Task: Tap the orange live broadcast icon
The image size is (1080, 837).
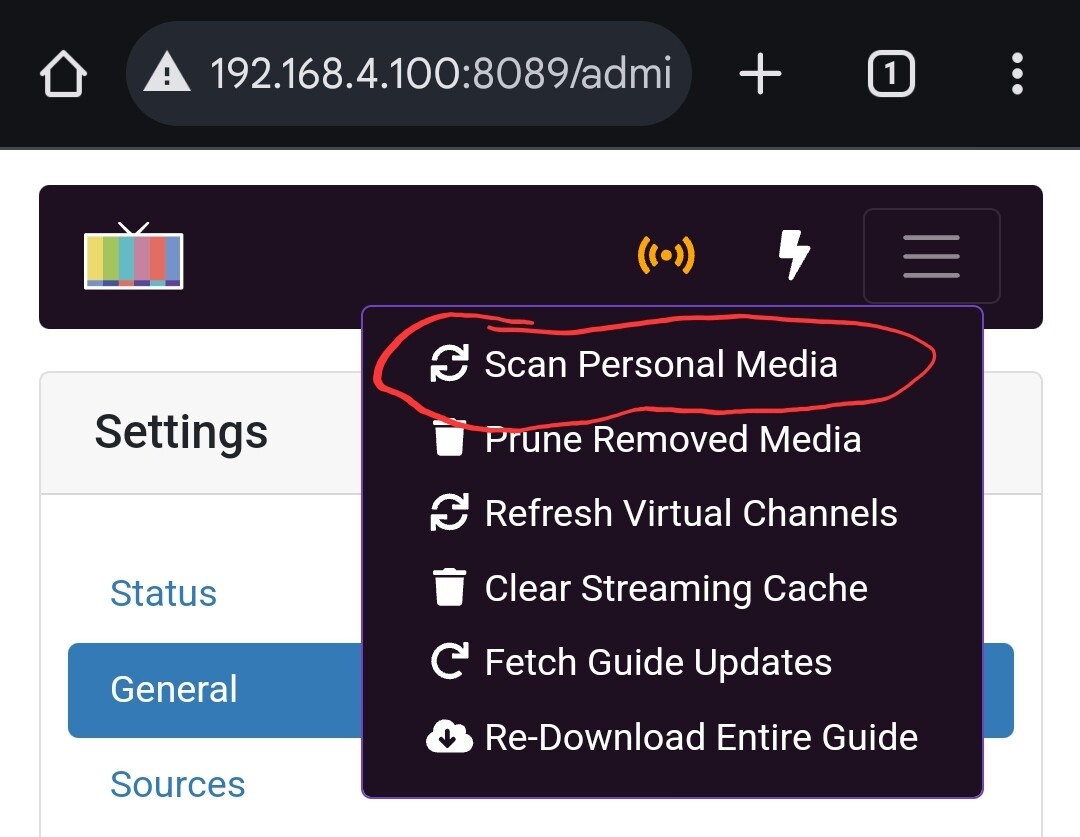Action: tap(666, 256)
